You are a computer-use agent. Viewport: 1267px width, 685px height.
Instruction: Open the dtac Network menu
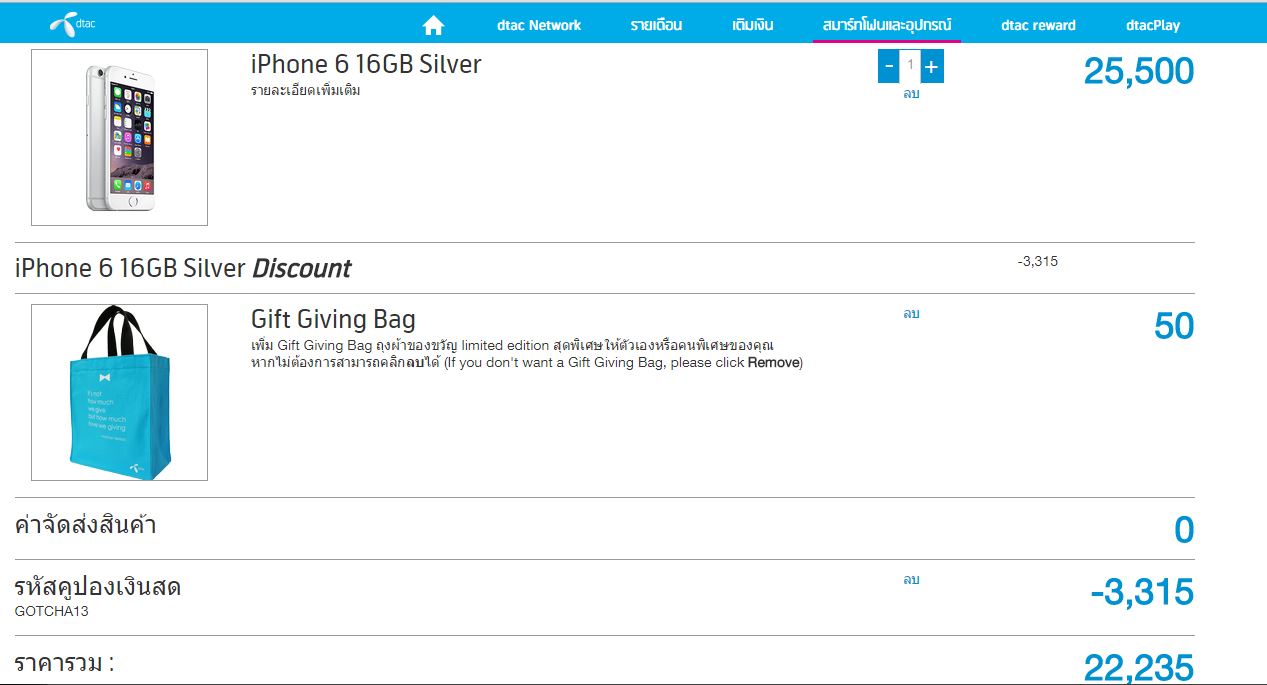pyautogui.click(x=539, y=25)
